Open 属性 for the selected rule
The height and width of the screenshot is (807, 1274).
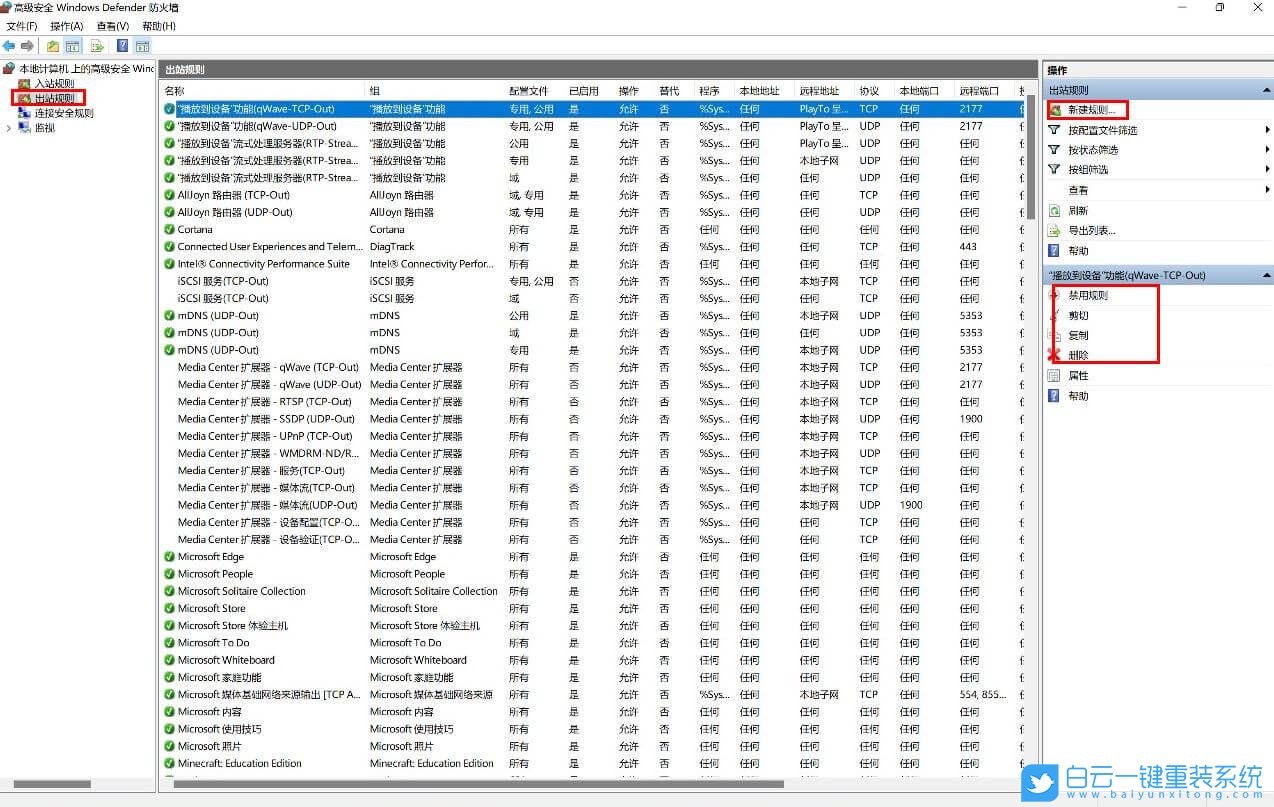coord(1077,376)
